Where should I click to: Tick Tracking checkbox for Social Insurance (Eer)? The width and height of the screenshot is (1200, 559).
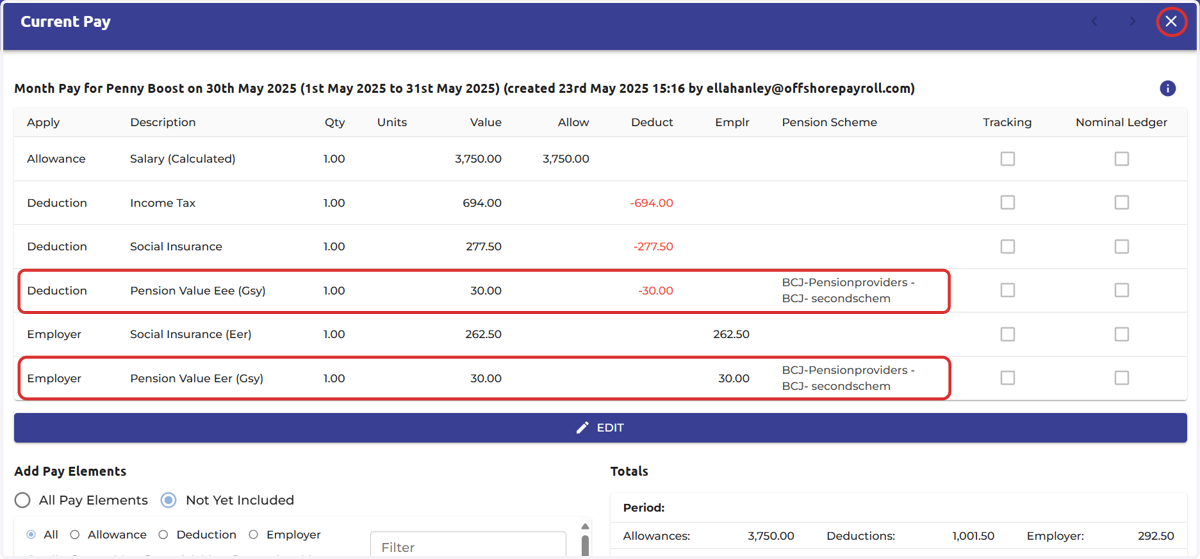1007,334
